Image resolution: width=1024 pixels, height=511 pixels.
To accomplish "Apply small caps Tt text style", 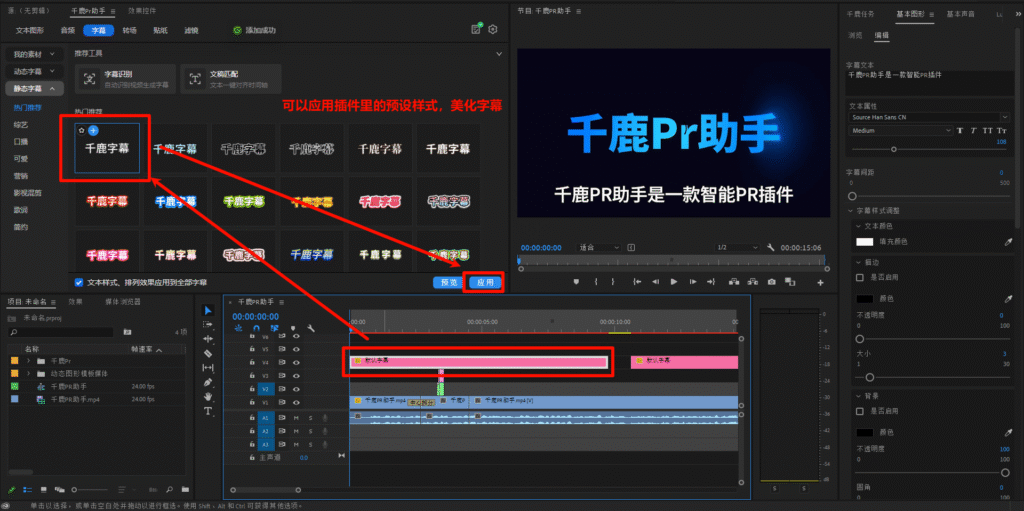I will click(1003, 131).
